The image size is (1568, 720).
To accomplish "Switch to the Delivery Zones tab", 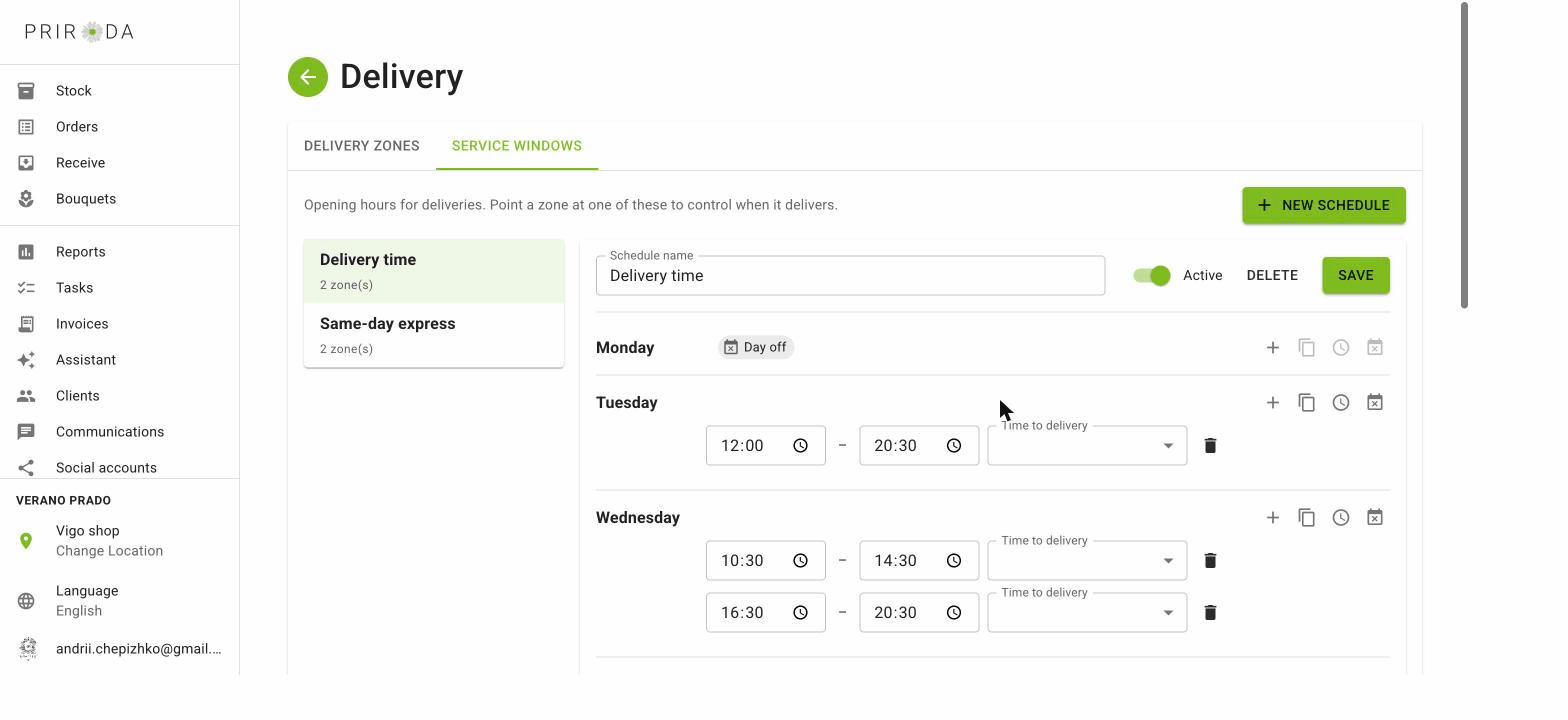I will click(362, 146).
